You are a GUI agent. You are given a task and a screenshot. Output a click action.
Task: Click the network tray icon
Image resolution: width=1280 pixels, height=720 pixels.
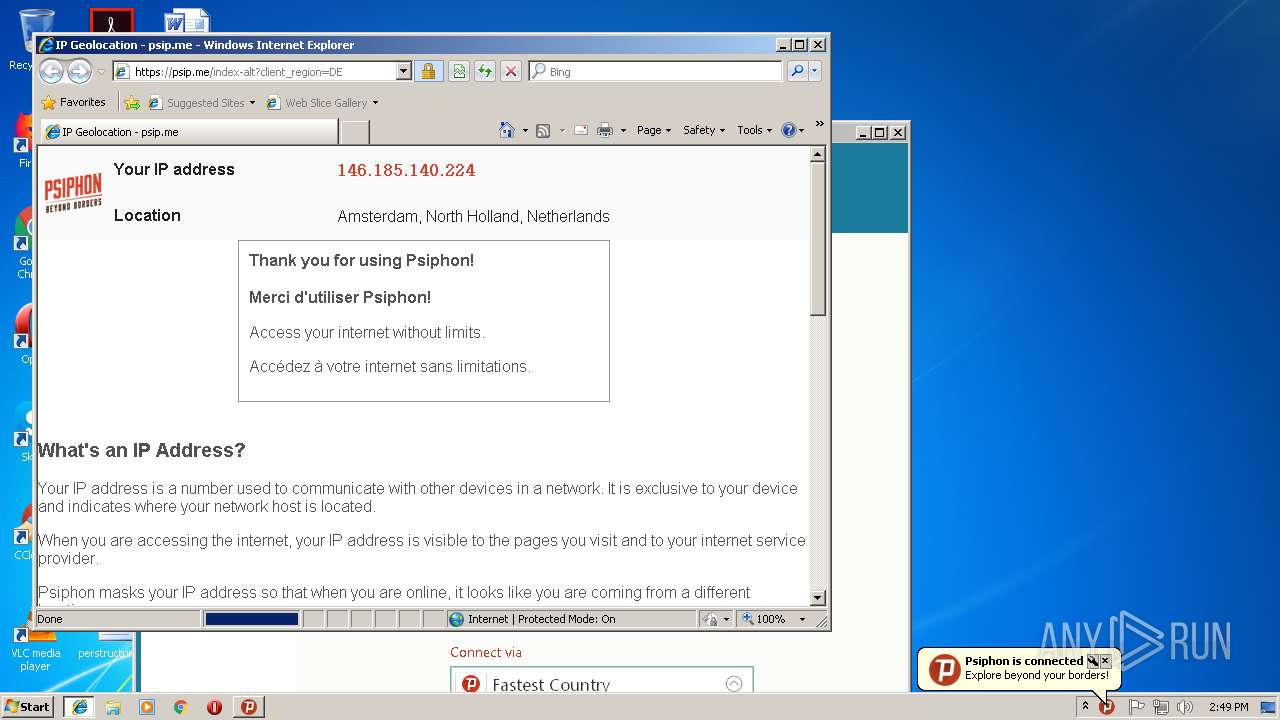[x=1161, y=707]
